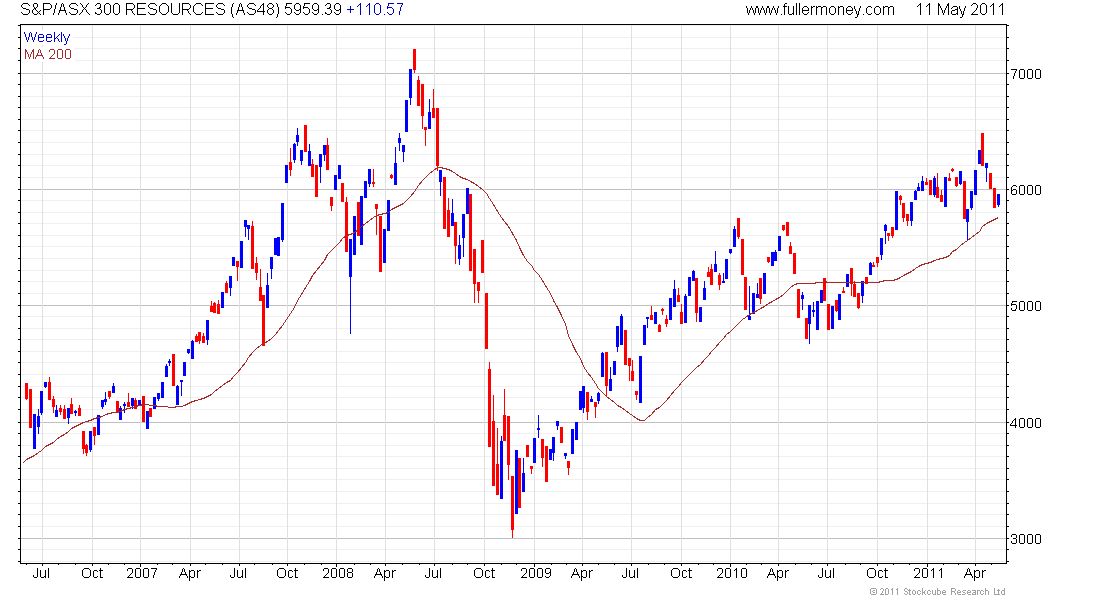Screen dimensions: 1100x600
Task: Click the April 2011 high candle near 6500
Action: coord(982,149)
